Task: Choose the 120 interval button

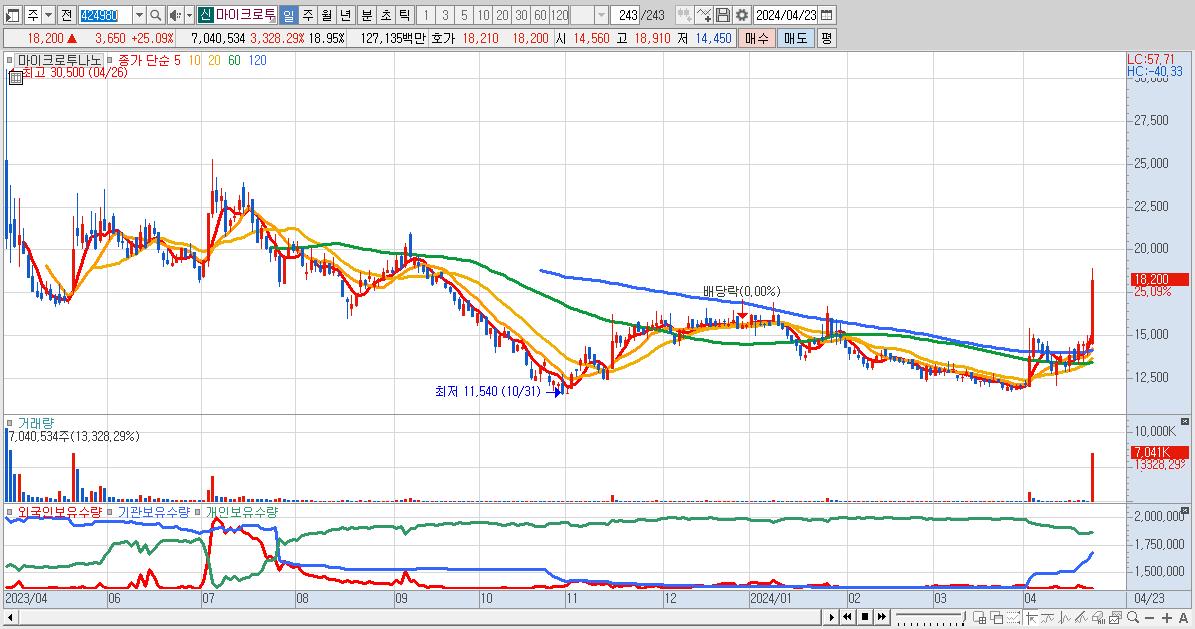Action: pyautogui.click(x=559, y=15)
